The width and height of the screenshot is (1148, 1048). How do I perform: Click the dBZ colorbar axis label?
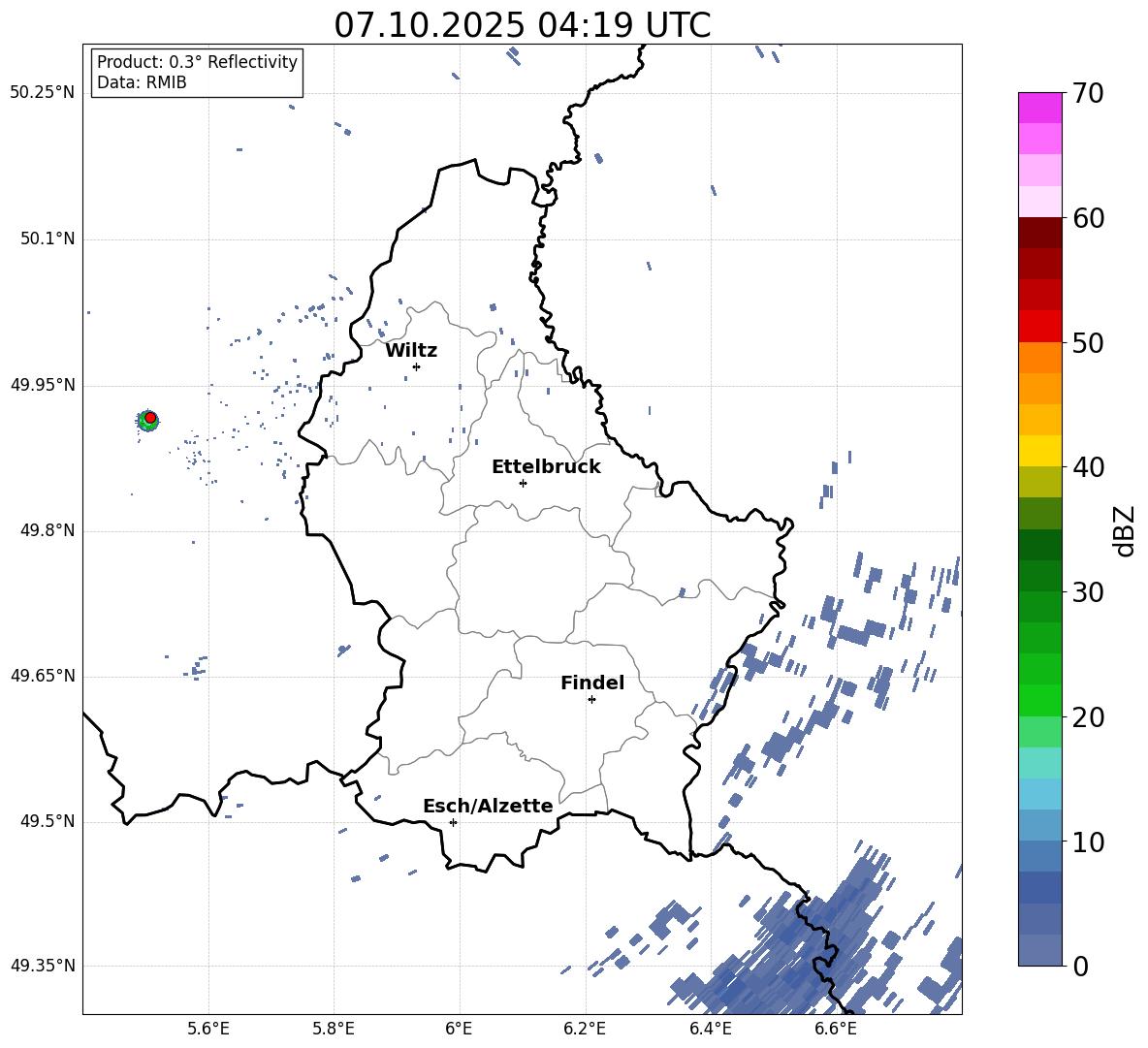pos(1125,530)
